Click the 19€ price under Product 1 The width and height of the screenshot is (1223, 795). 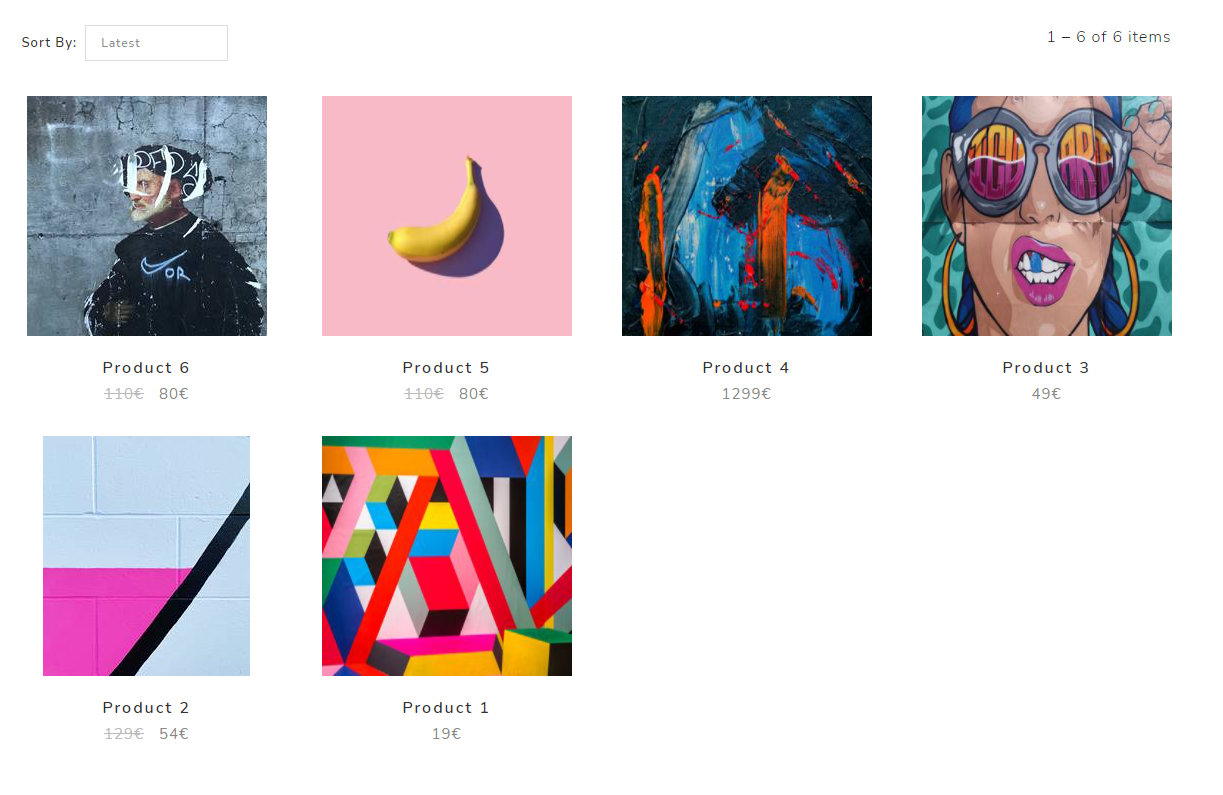446,734
